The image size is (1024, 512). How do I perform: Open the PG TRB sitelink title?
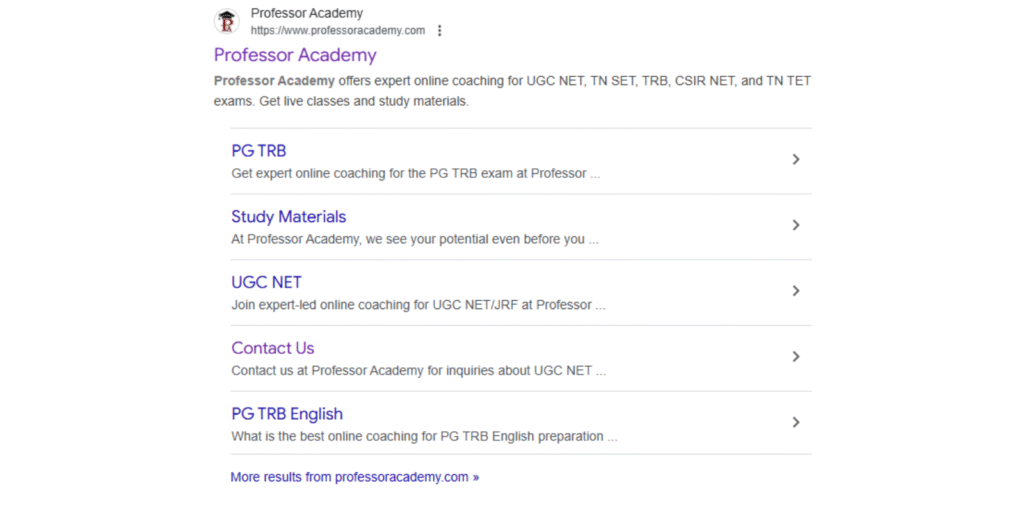[258, 151]
